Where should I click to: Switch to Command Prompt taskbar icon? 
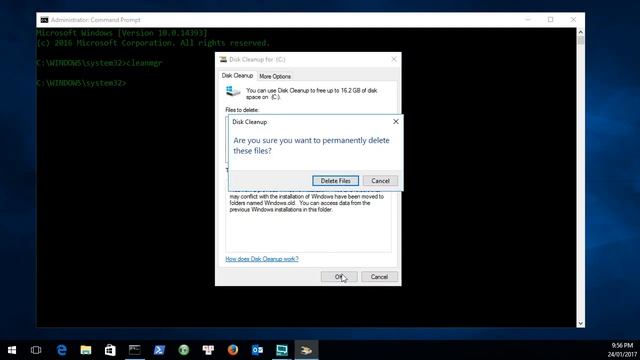point(135,350)
